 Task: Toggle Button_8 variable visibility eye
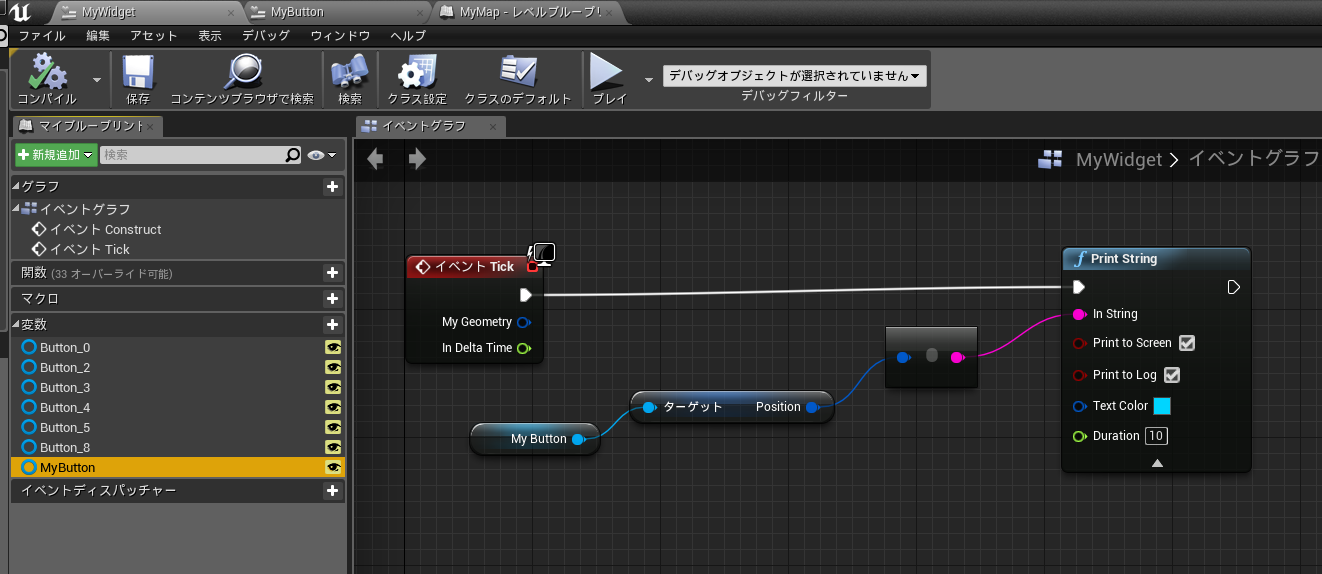click(333, 447)
